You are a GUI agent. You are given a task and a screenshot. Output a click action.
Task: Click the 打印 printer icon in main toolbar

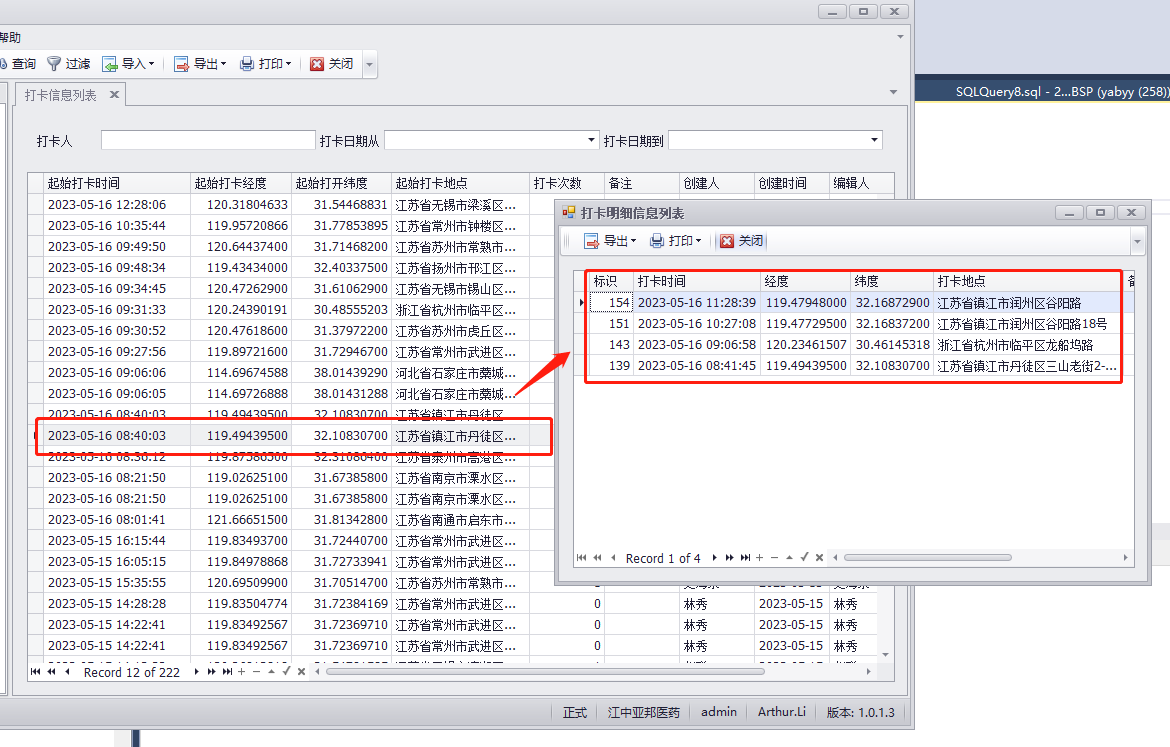click(247, 64)
